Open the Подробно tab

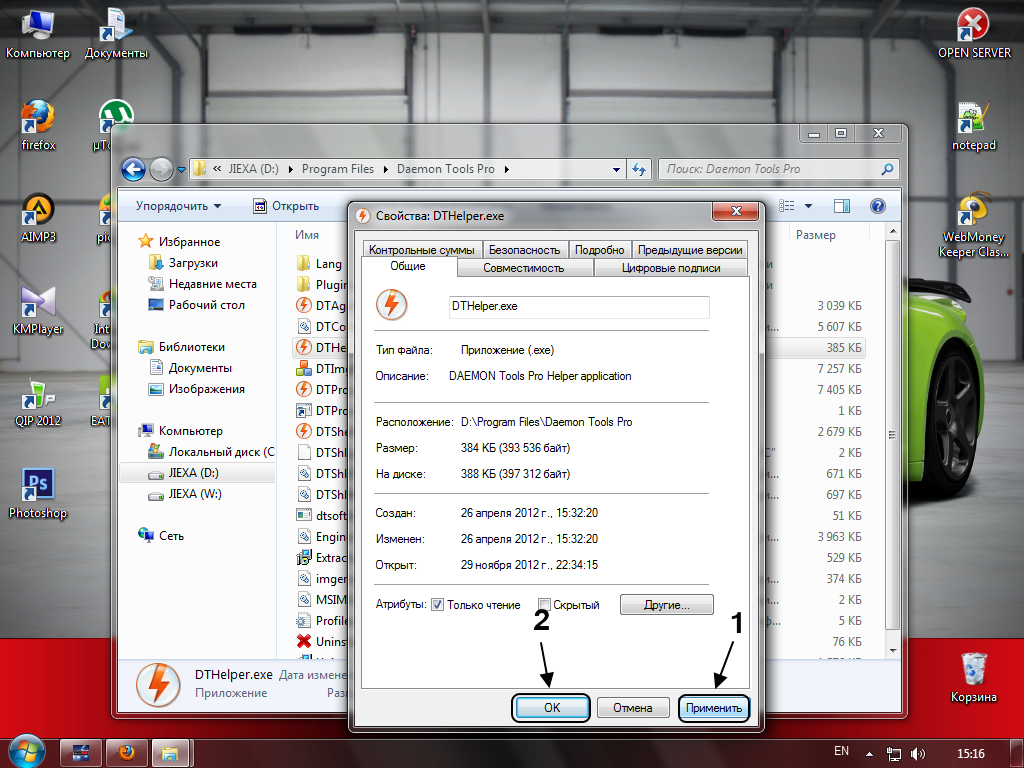[x=600, y=249]
